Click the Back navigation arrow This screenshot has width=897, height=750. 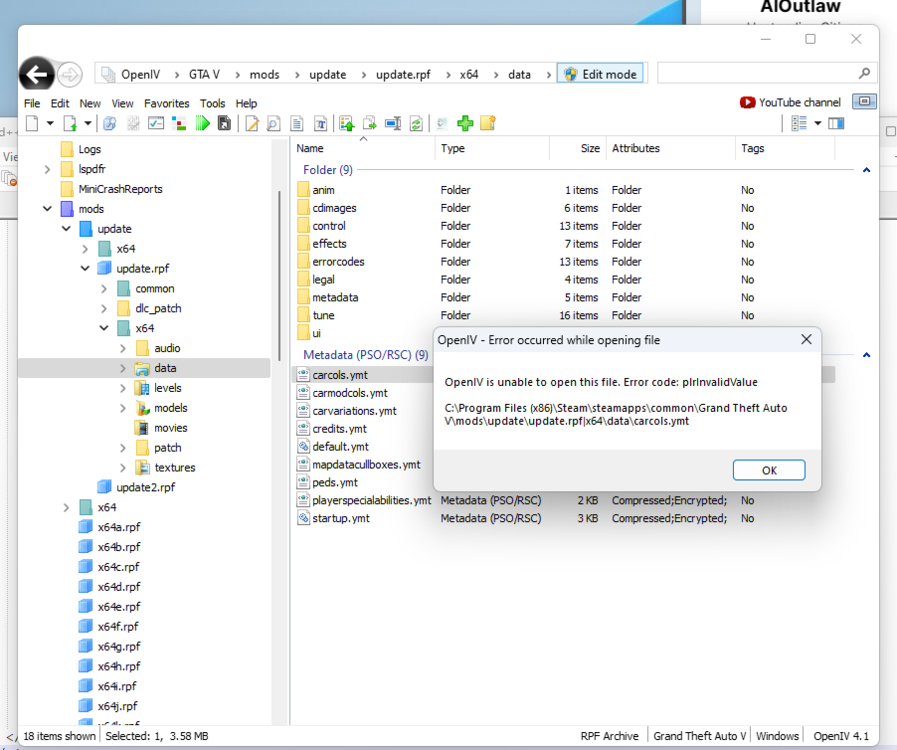tap(37, 73)
